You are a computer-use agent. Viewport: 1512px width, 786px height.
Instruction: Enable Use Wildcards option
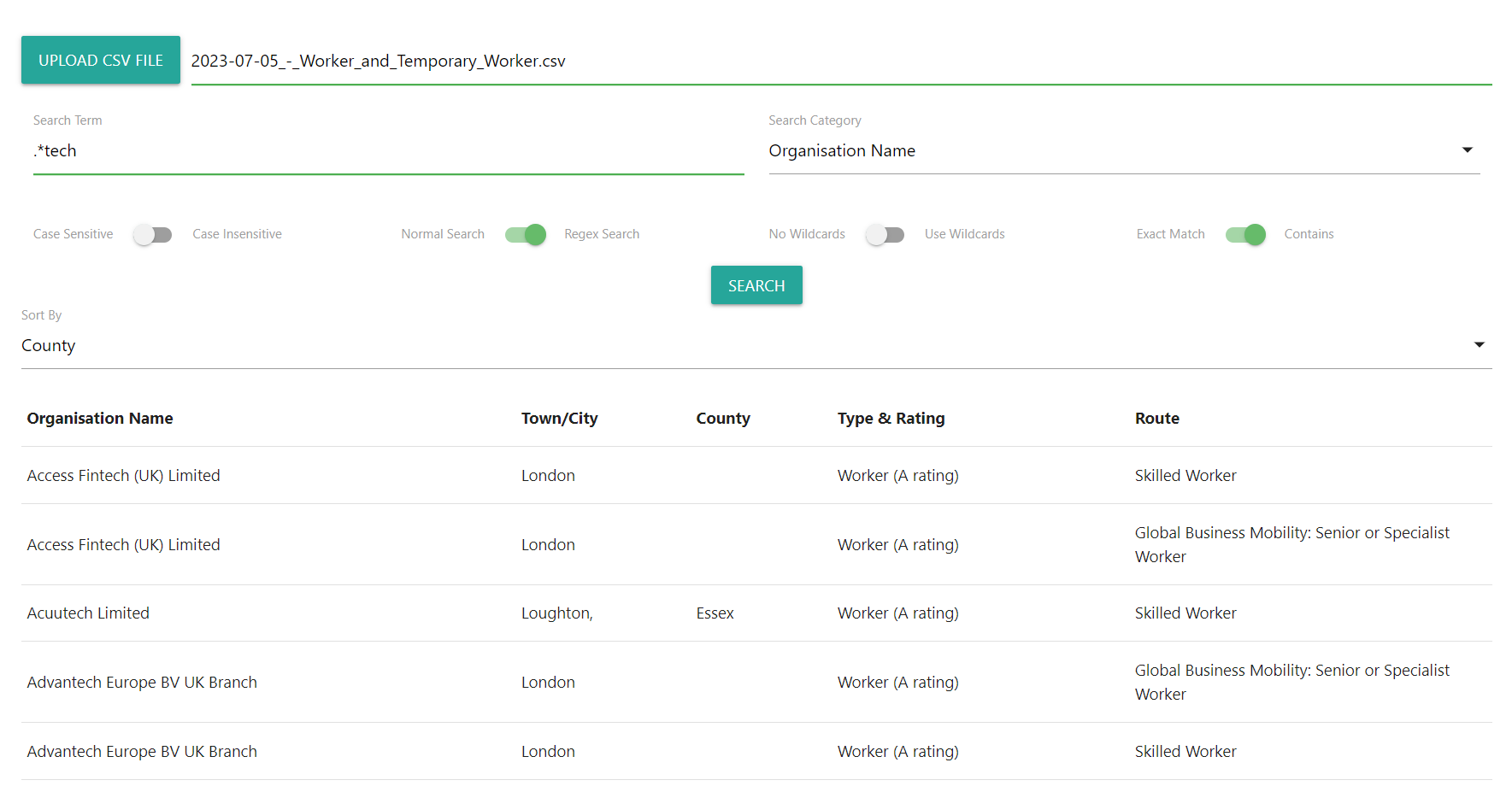(885, 234)
